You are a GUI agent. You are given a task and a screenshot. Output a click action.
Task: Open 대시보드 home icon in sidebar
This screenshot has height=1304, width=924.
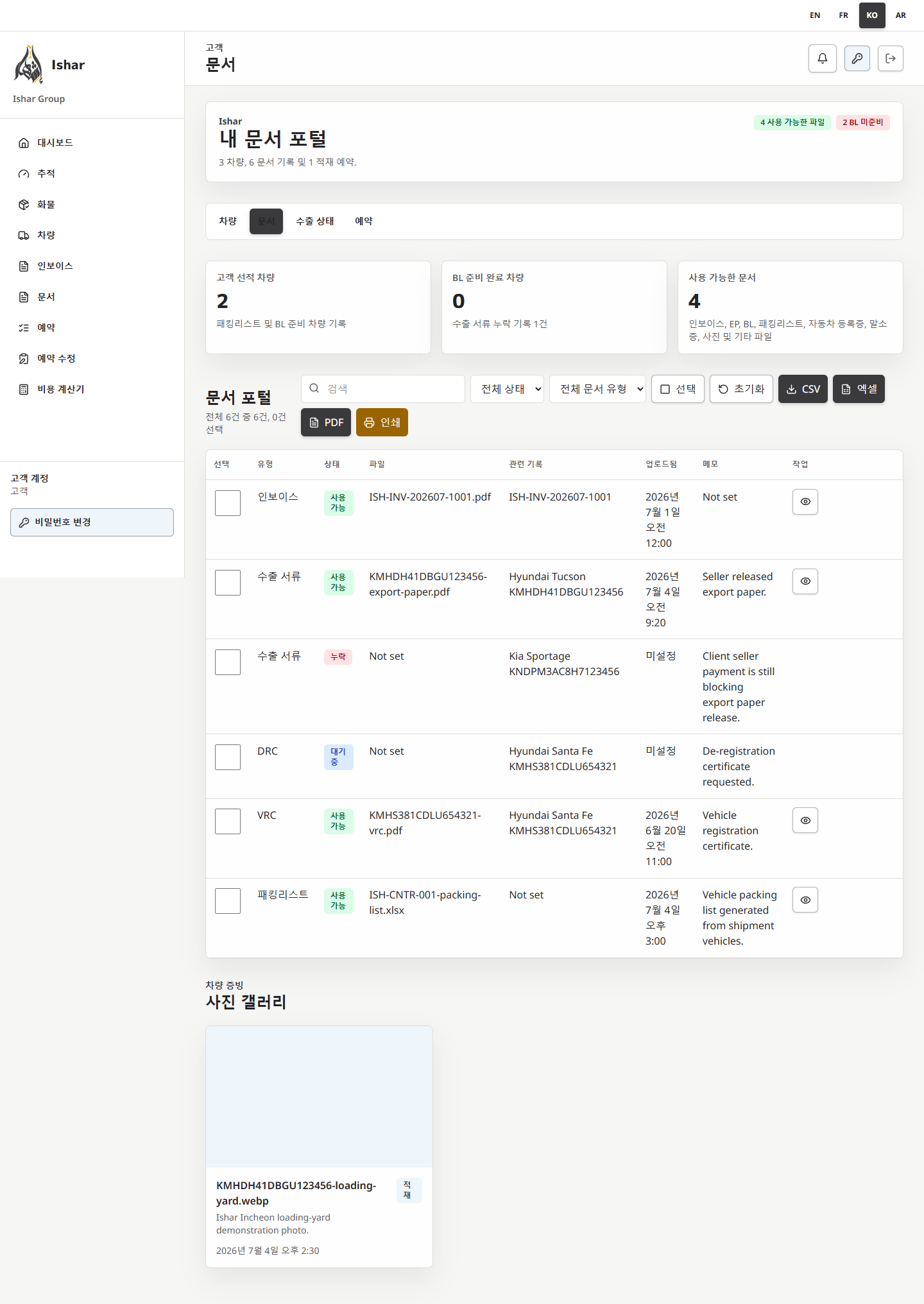click(24, 142)
